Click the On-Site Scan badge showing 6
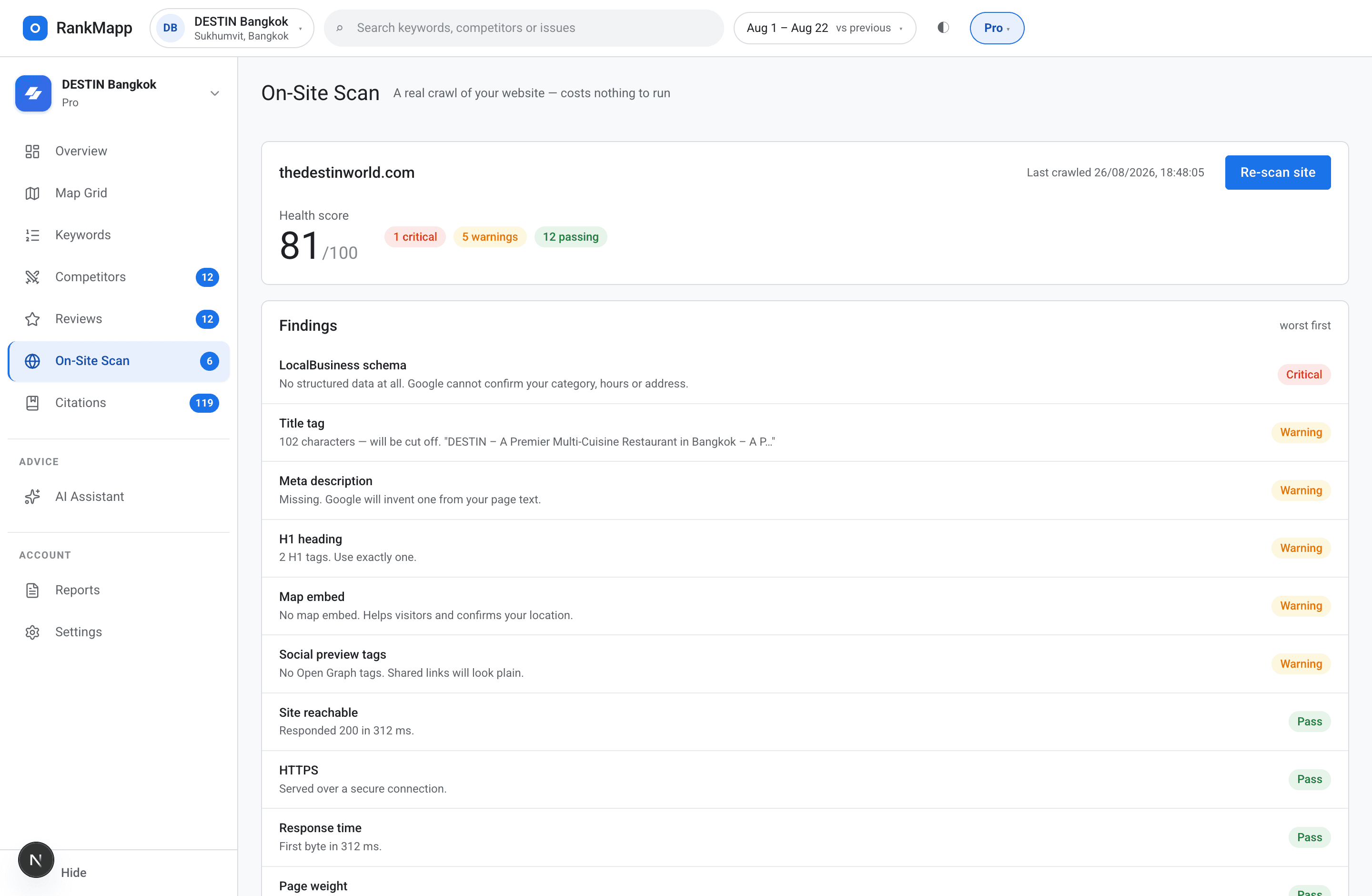The height and width of the screenshot is (896, 1372). tap(209, 361)
